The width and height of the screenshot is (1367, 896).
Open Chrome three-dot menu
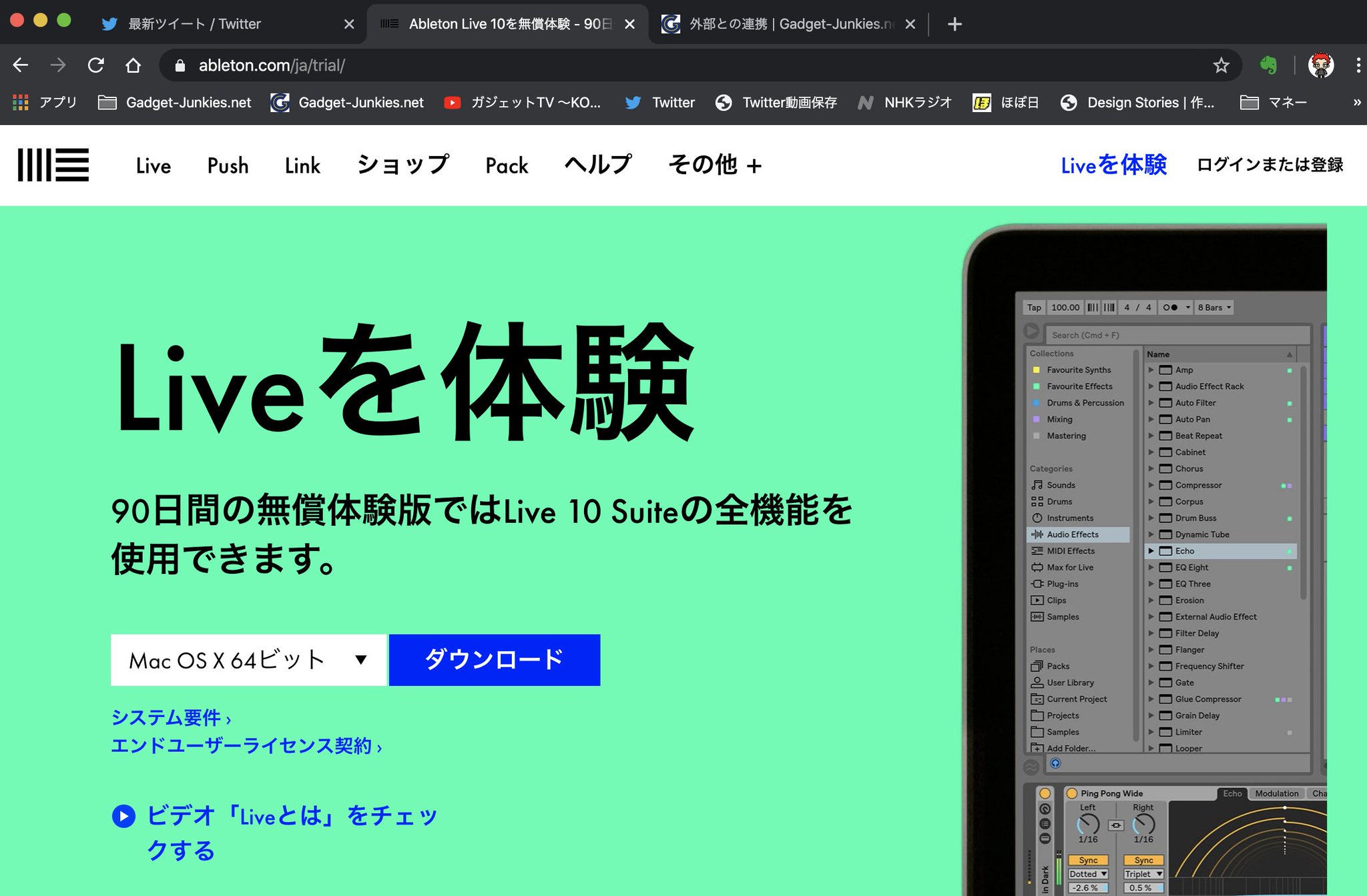1358,65
